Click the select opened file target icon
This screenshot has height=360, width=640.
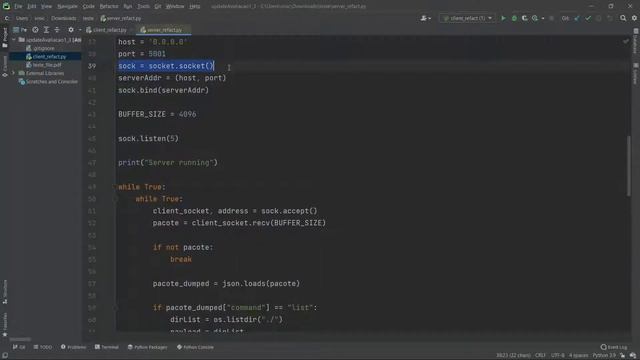[36, 30]
